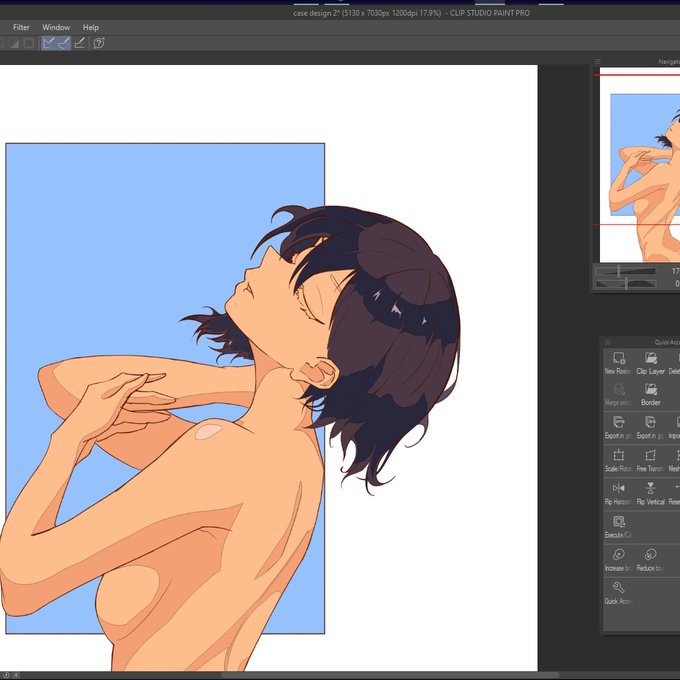The height and width of the screenshot is (680, 680).
Task: Click the Navigator canvas preview thumbnail
Action: pyautogui.click(x=640, y=165)
